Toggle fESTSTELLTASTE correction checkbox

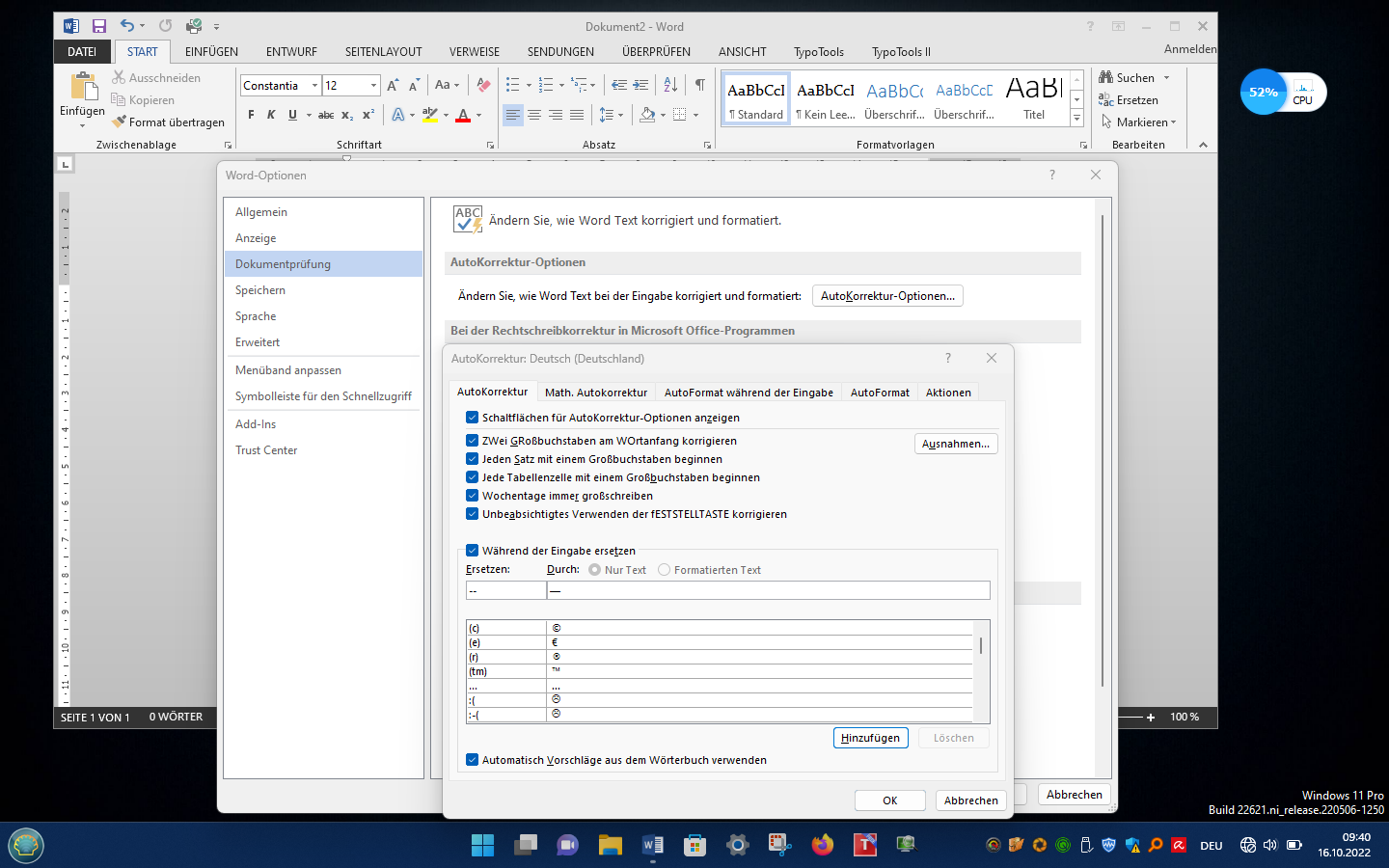[x=472, y=514]
